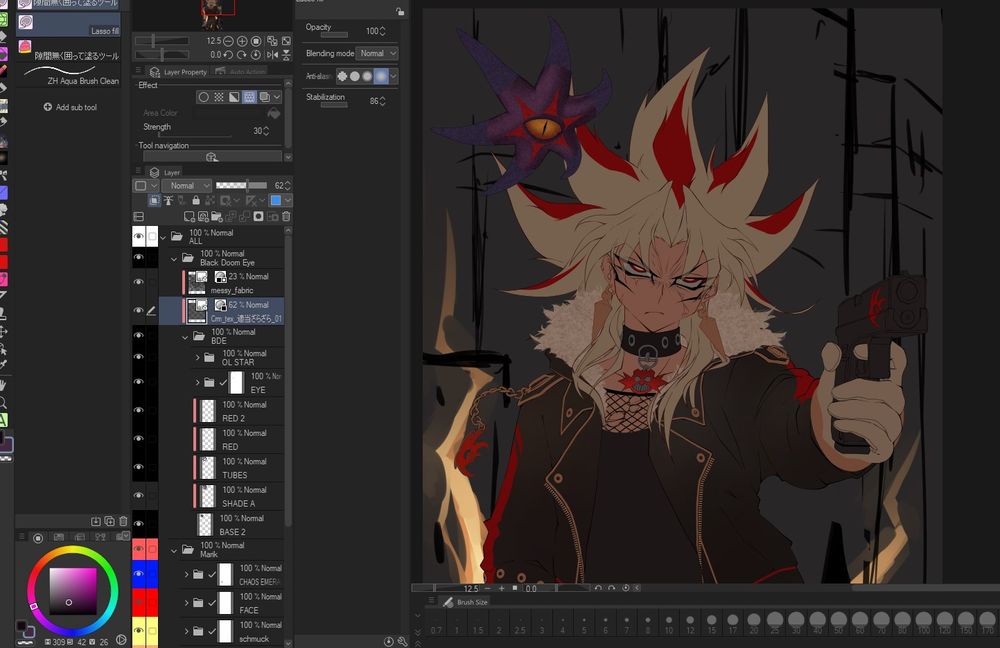The image size is (1000, 648).
Task: Switch to Layer Property tab
Action: coord(179,71)
